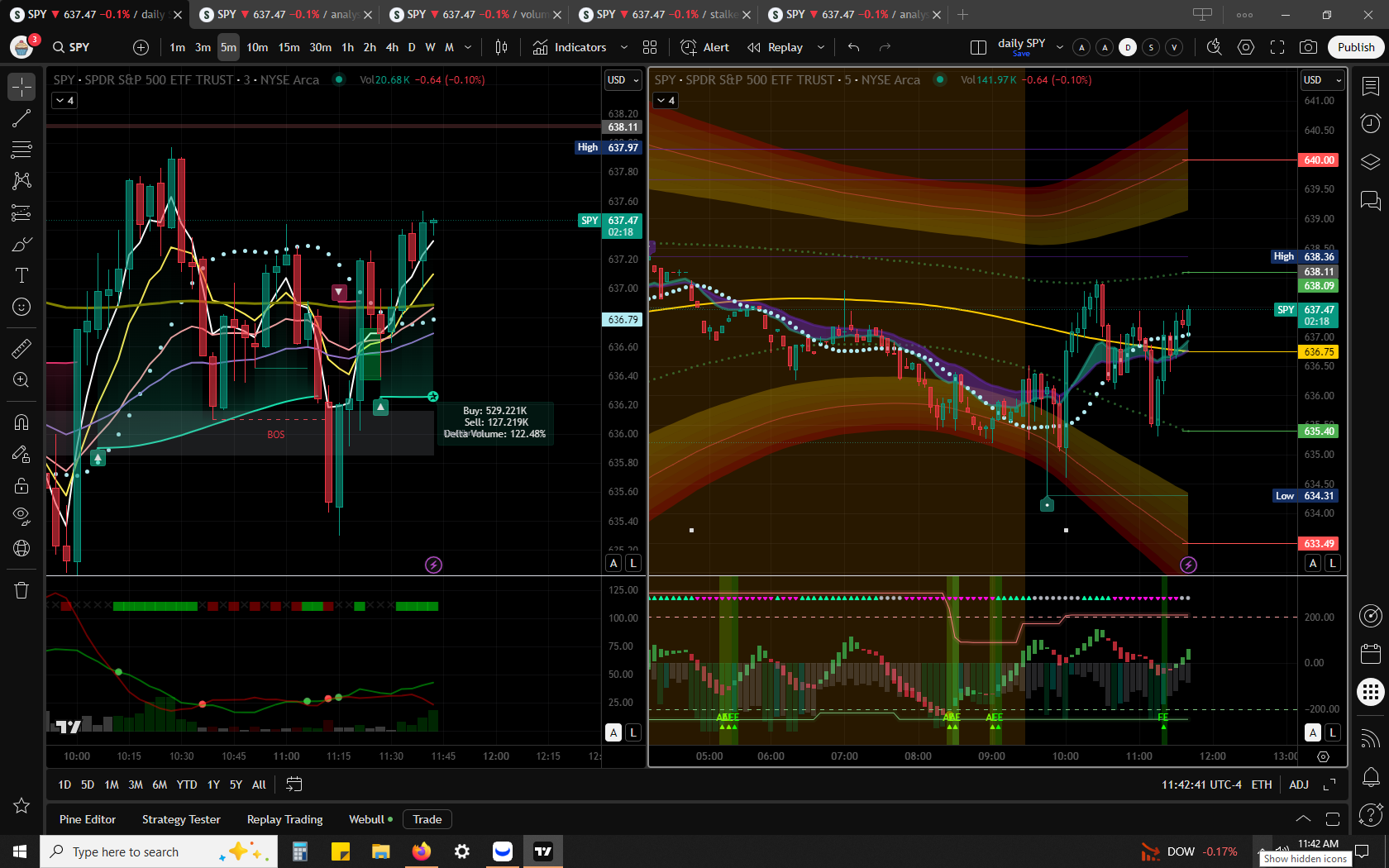Open the calendar panel icon
Image resolution: width=1389 pixels, height=868 pixels.
click(1370, 654)
